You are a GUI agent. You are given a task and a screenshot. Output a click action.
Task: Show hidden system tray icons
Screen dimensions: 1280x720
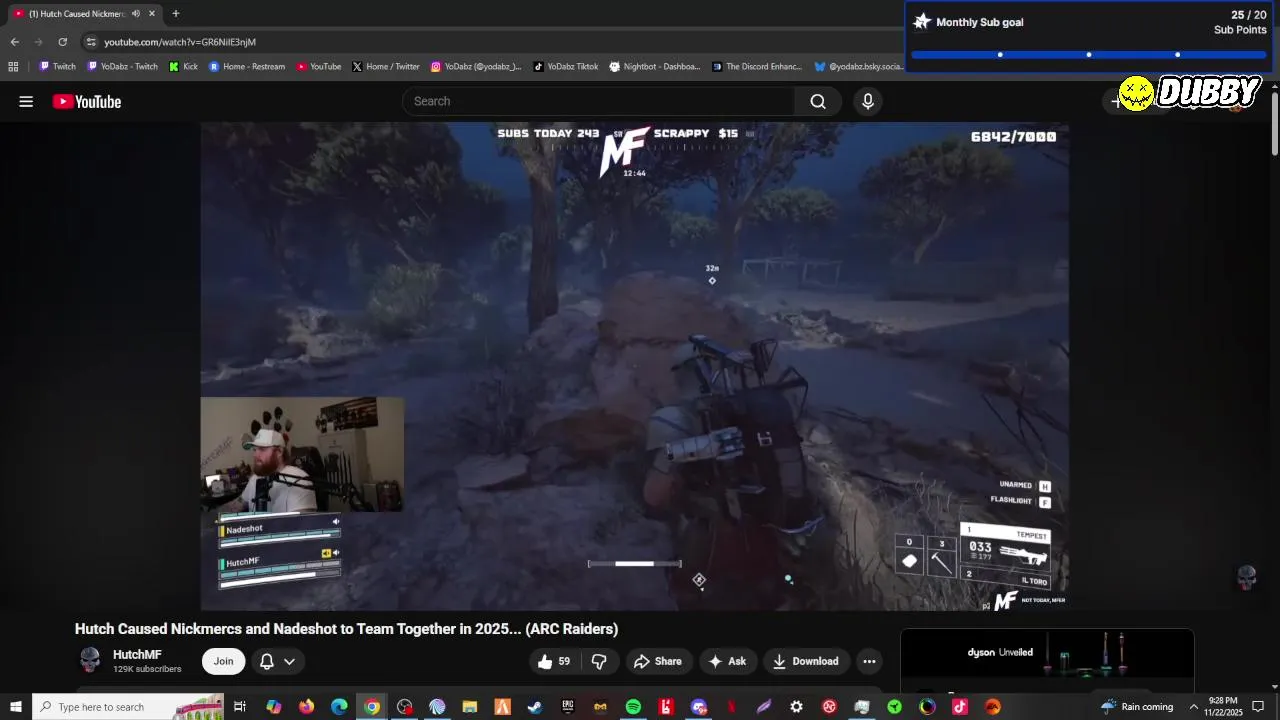[x=1193, y=707]
